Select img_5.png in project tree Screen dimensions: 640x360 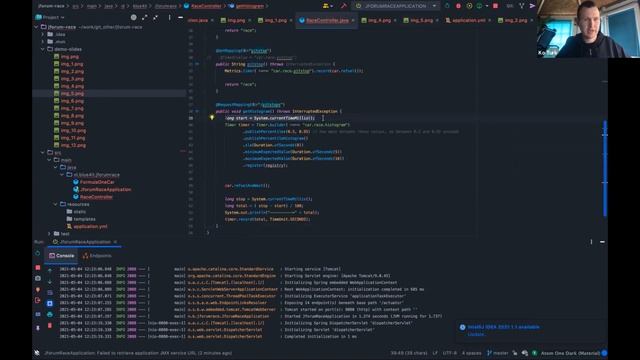pyautogui.click(x=69, y=93)
